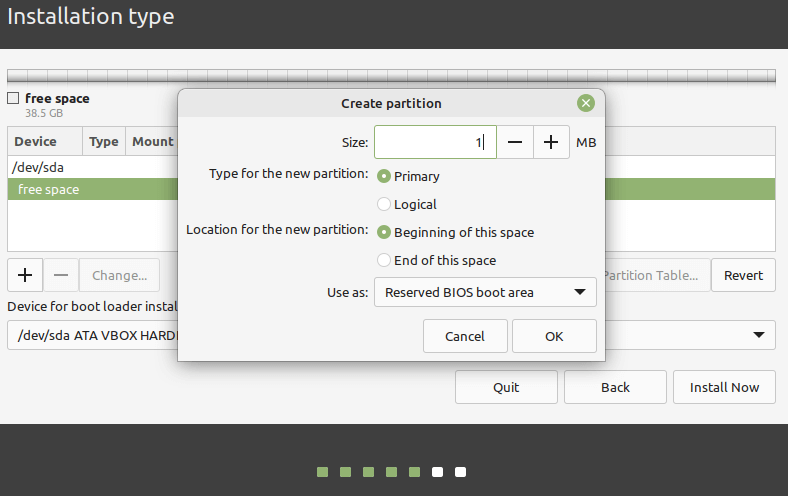Click the Revert button
The image size is (788, 496).
pyautogui.click(x=743, y=275)
